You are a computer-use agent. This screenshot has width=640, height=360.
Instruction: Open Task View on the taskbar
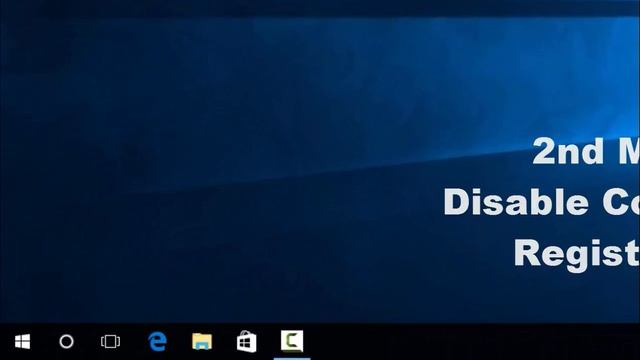point(110,342)
